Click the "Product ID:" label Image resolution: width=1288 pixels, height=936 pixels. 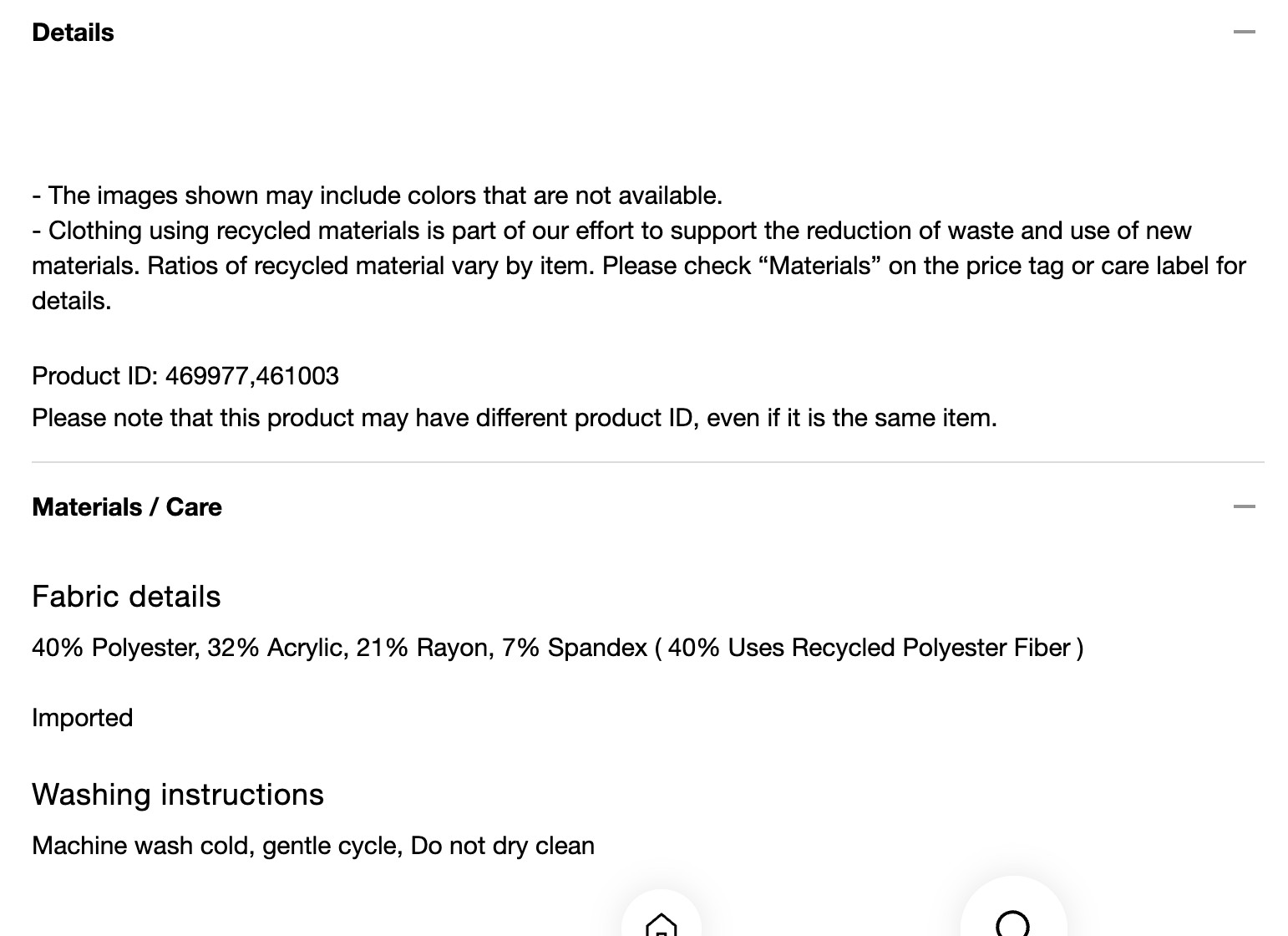point(95,376)
